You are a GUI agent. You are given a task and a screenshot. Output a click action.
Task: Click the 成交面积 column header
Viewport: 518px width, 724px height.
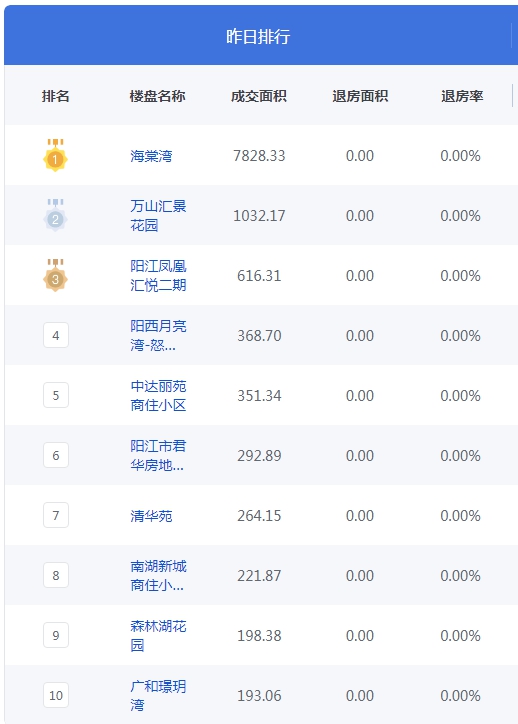tap(259, 96)
